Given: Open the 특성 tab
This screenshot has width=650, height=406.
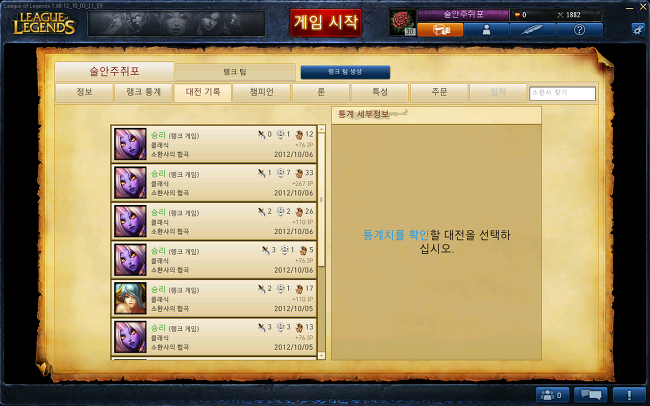Looking at the screenshot, I should point(380,92).
